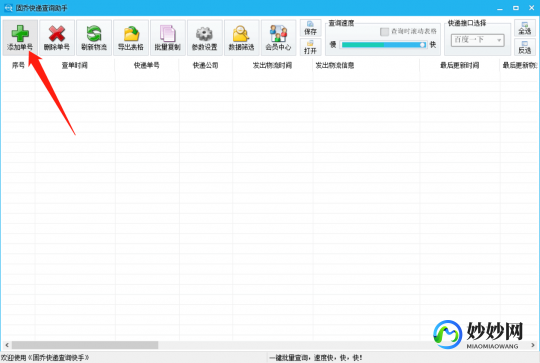Click the 发出物流信息 column header
The width and height of the screenshot is (540, 363).
[x=366, y=65]
